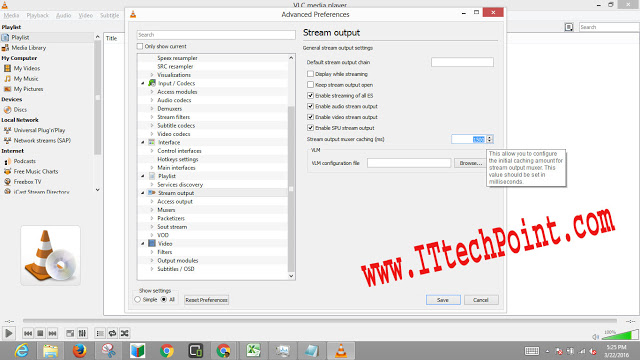Toggle the shuffle/random button
This screenshot has width=640, height=360.
pos(124,333)
